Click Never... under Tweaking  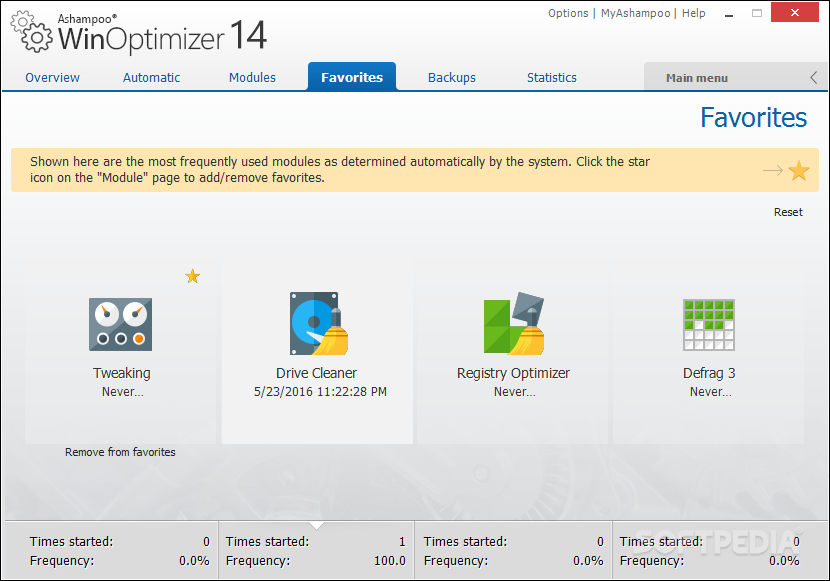123,392
